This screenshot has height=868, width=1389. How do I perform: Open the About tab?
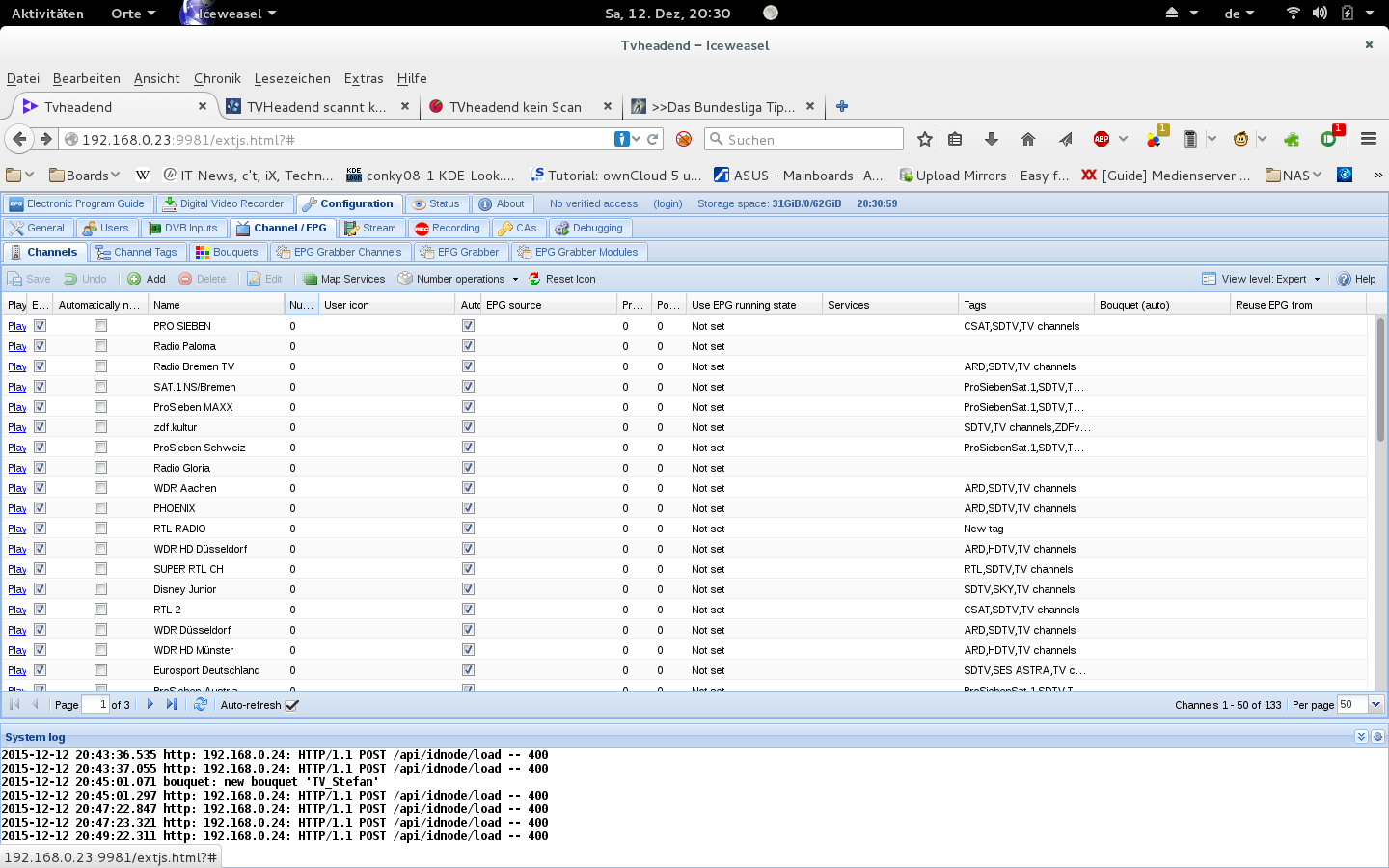[x=502, y=203]
